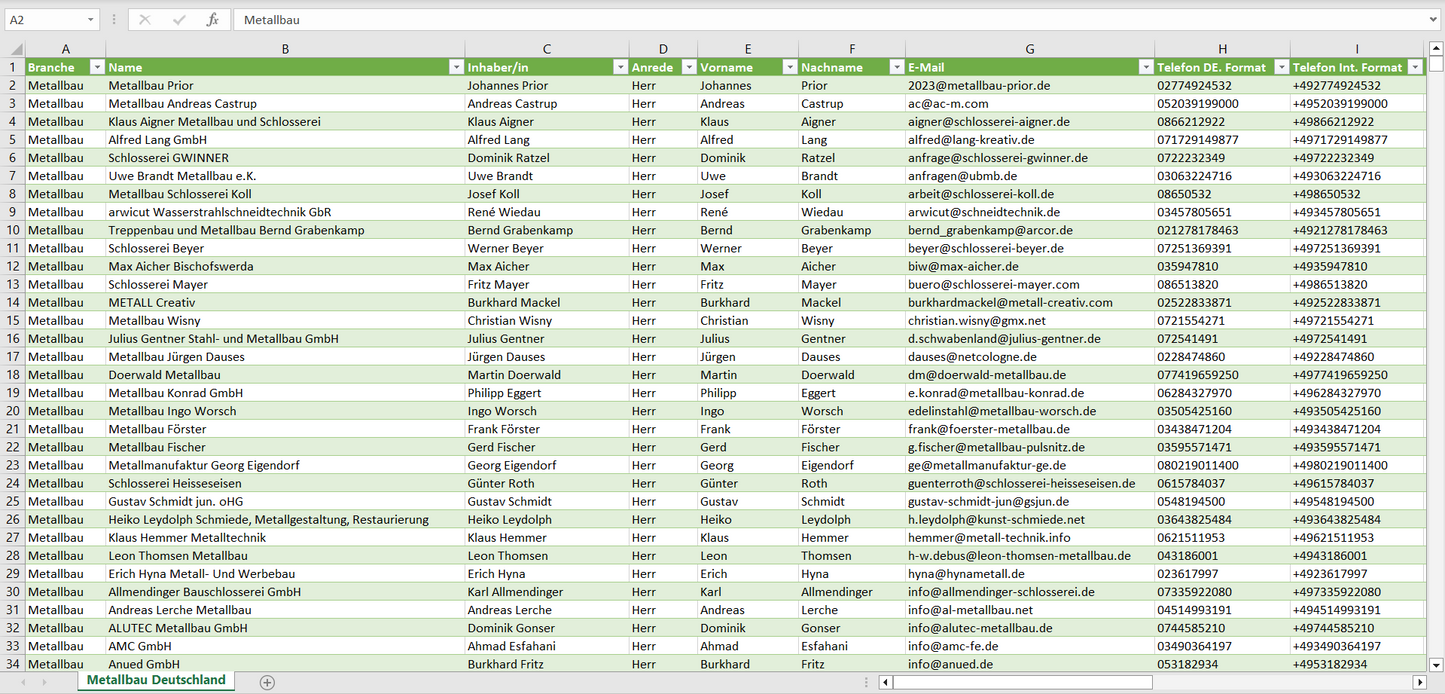Open the Anrede column filter dropdown
Viewport: 1445px width, 694px height.
[688, 67]
